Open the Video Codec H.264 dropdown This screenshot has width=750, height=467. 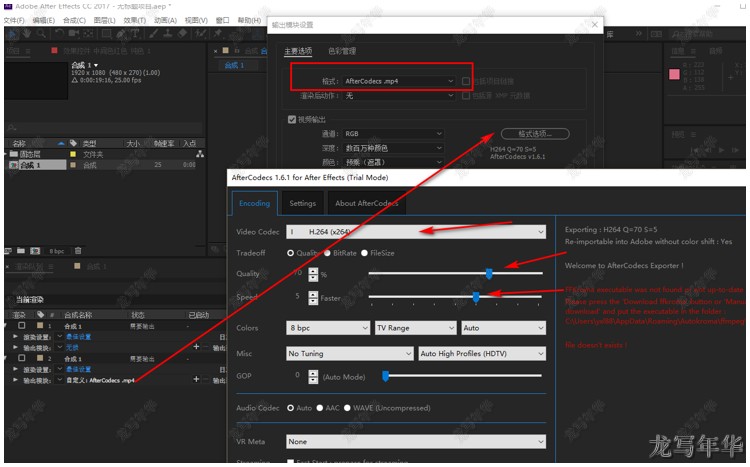pos(416,232)
